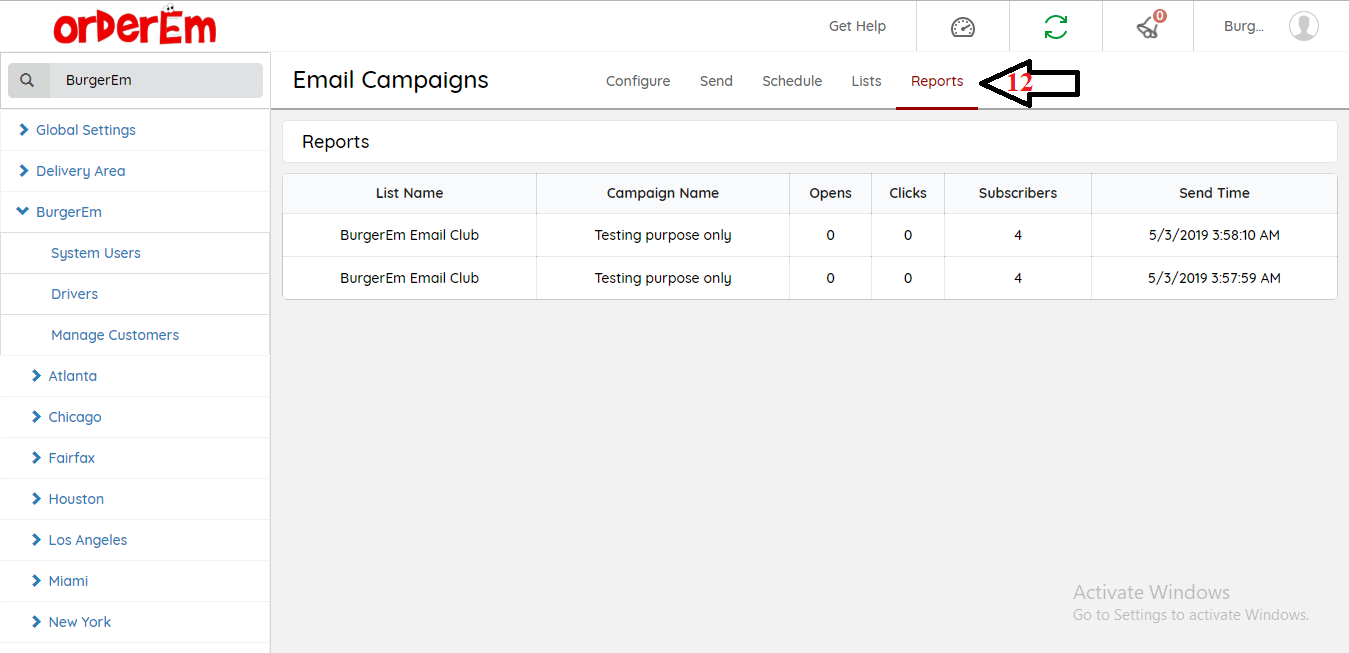
Task: Click the Get Help link
Action: [857, 26]
